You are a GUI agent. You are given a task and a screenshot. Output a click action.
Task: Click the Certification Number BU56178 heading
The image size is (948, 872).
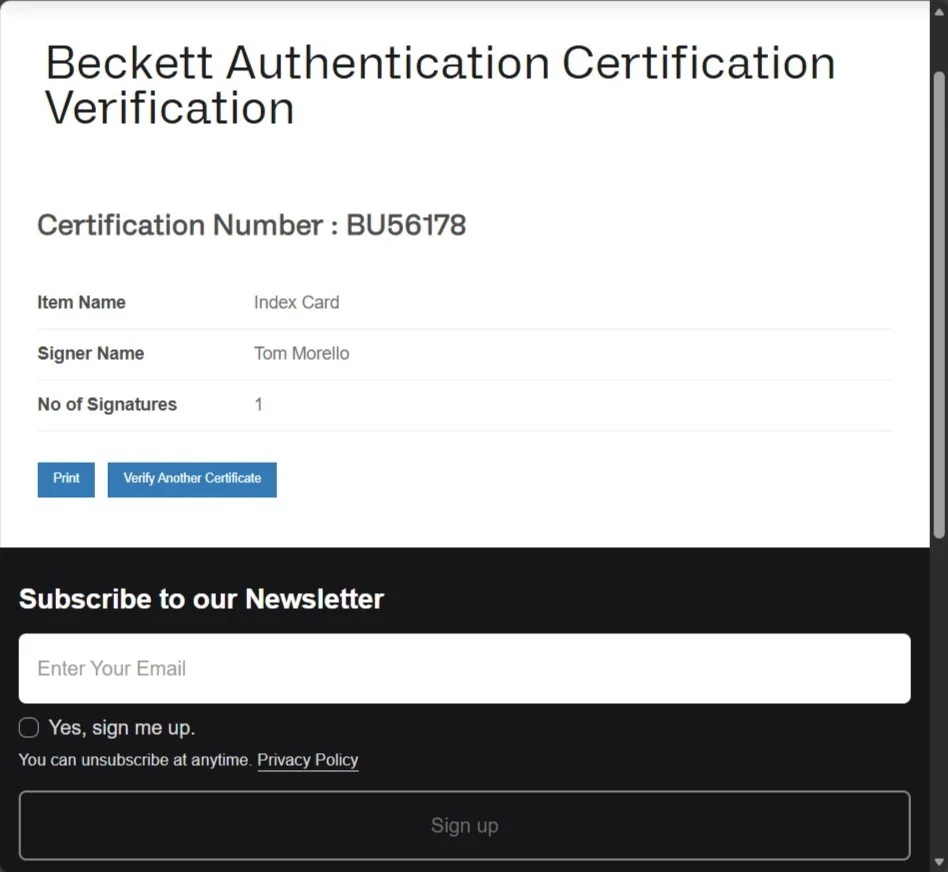coord(252,225)
